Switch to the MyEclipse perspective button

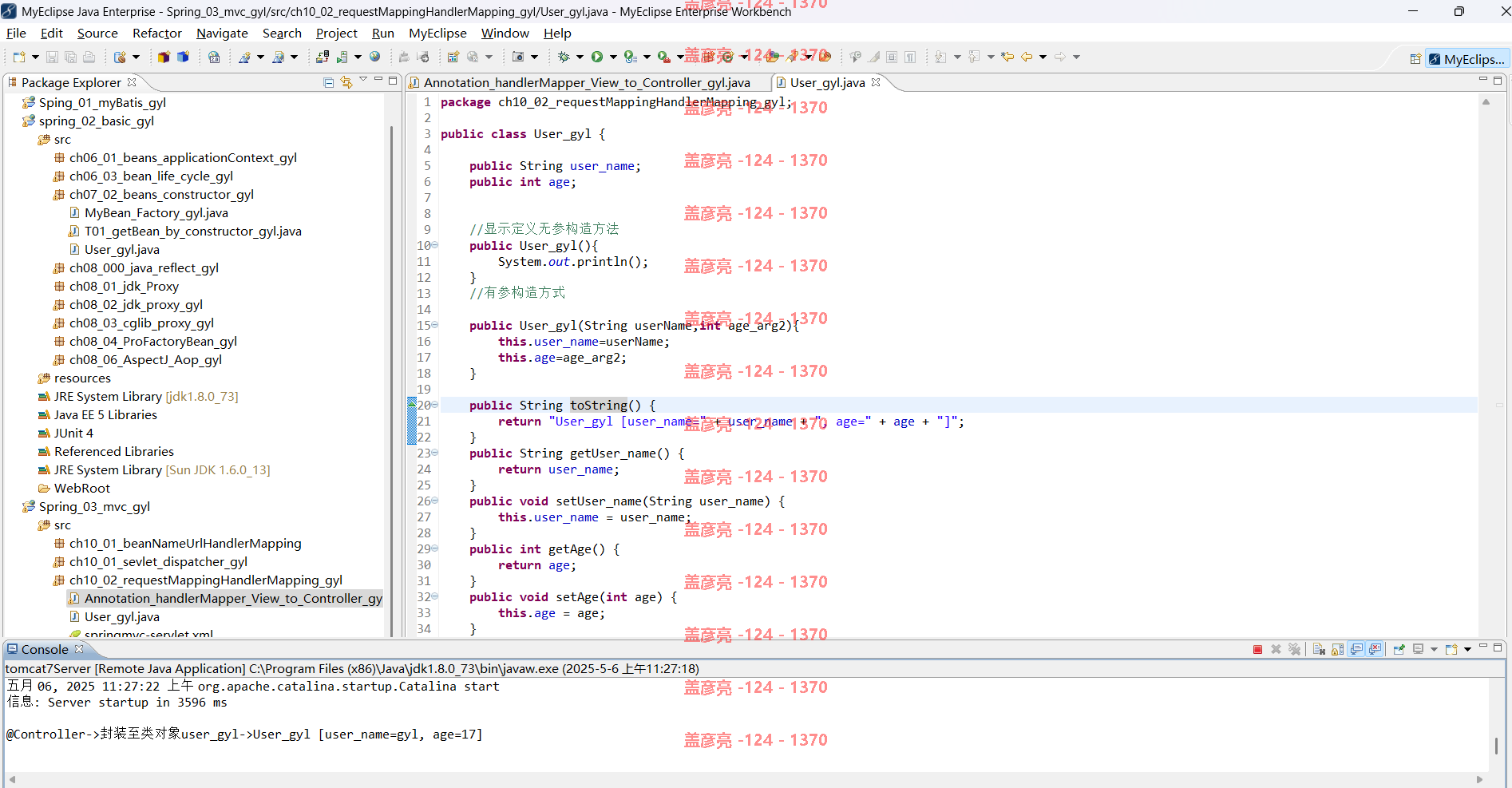tap(1466, 59)
